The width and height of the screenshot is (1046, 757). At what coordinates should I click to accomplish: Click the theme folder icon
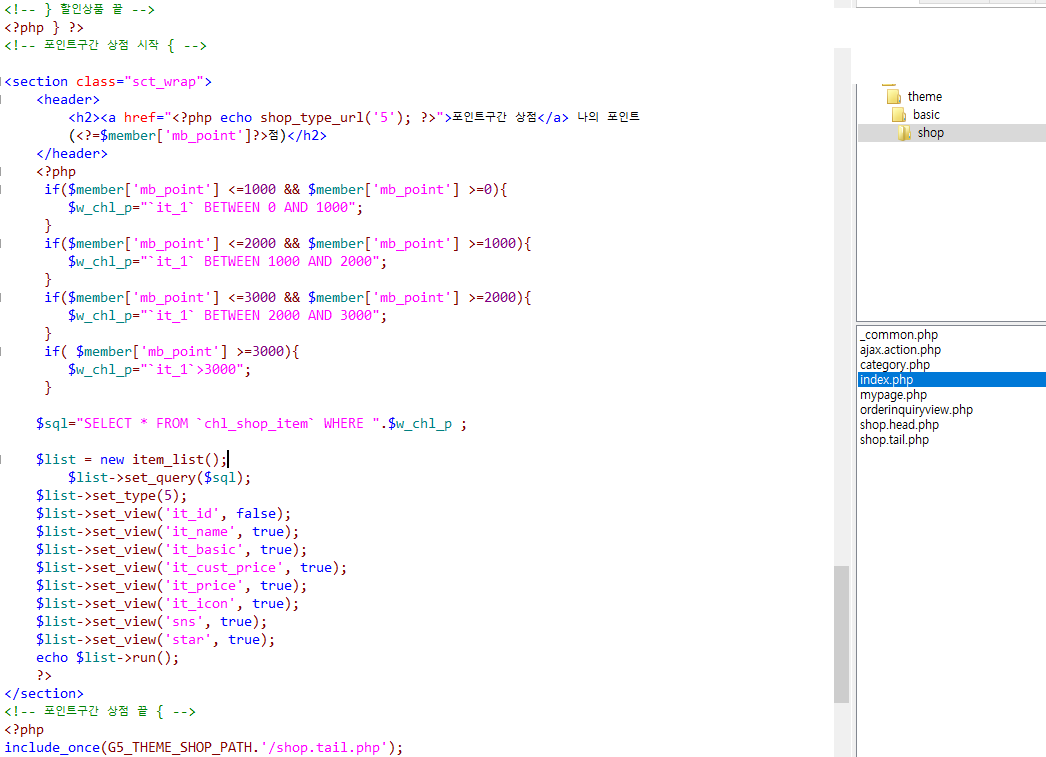pyautogui.click(x=893, y=97)
